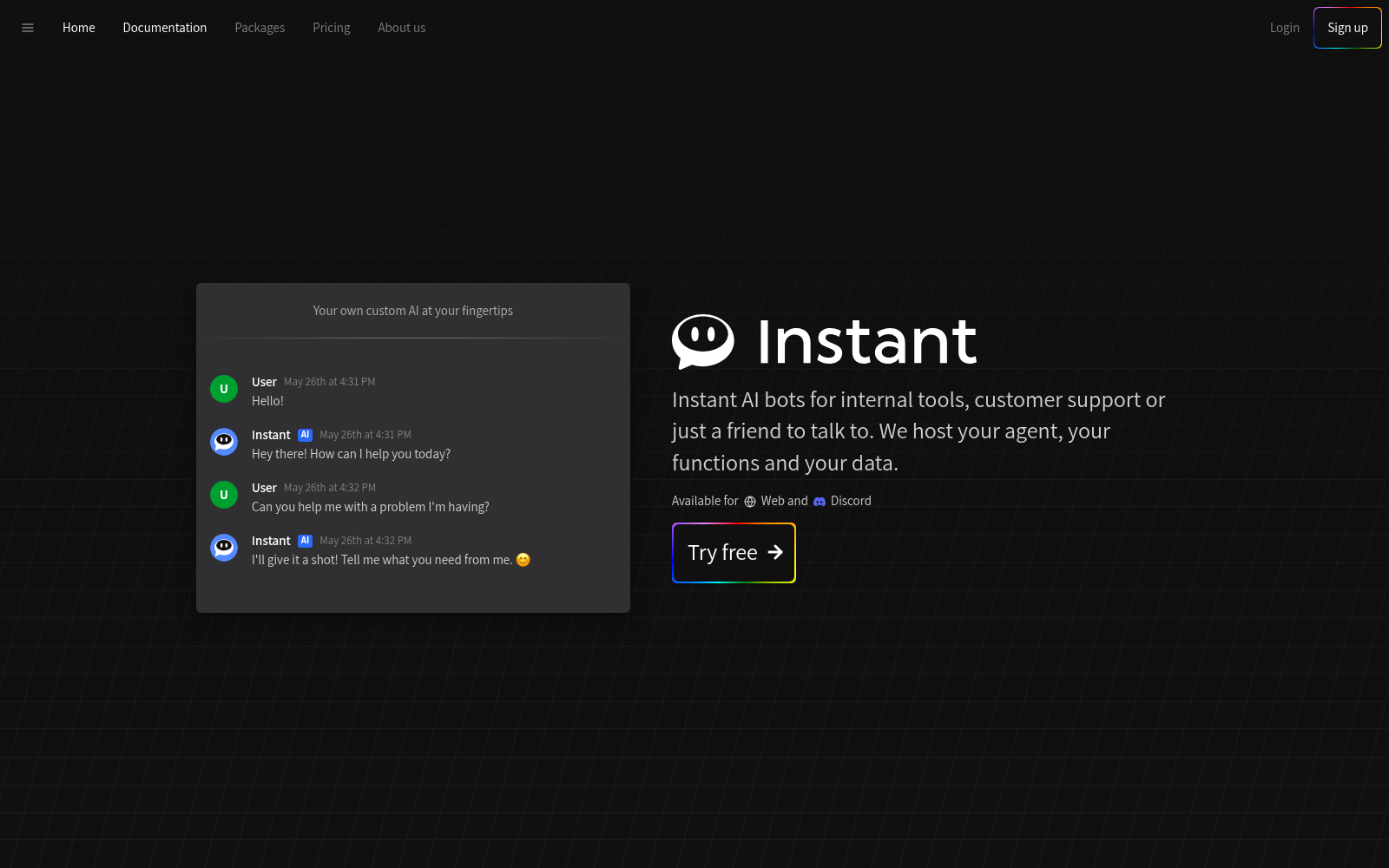The width and height of the screenshot is (1389, 868).
Task: Open the Documentation nav item
Action: [x=165, y=28]
